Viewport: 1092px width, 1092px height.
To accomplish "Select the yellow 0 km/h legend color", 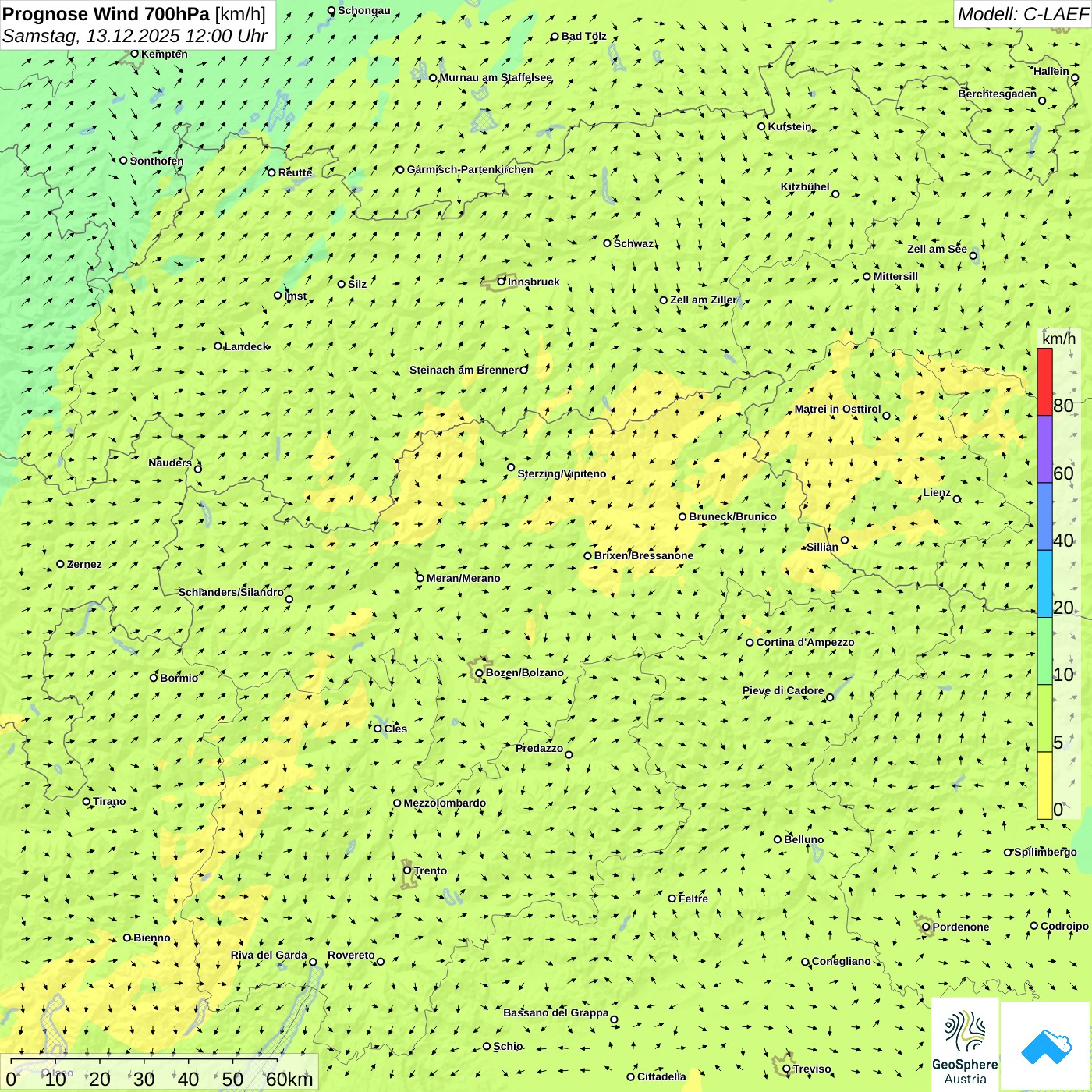I will tap(1044, 785).
